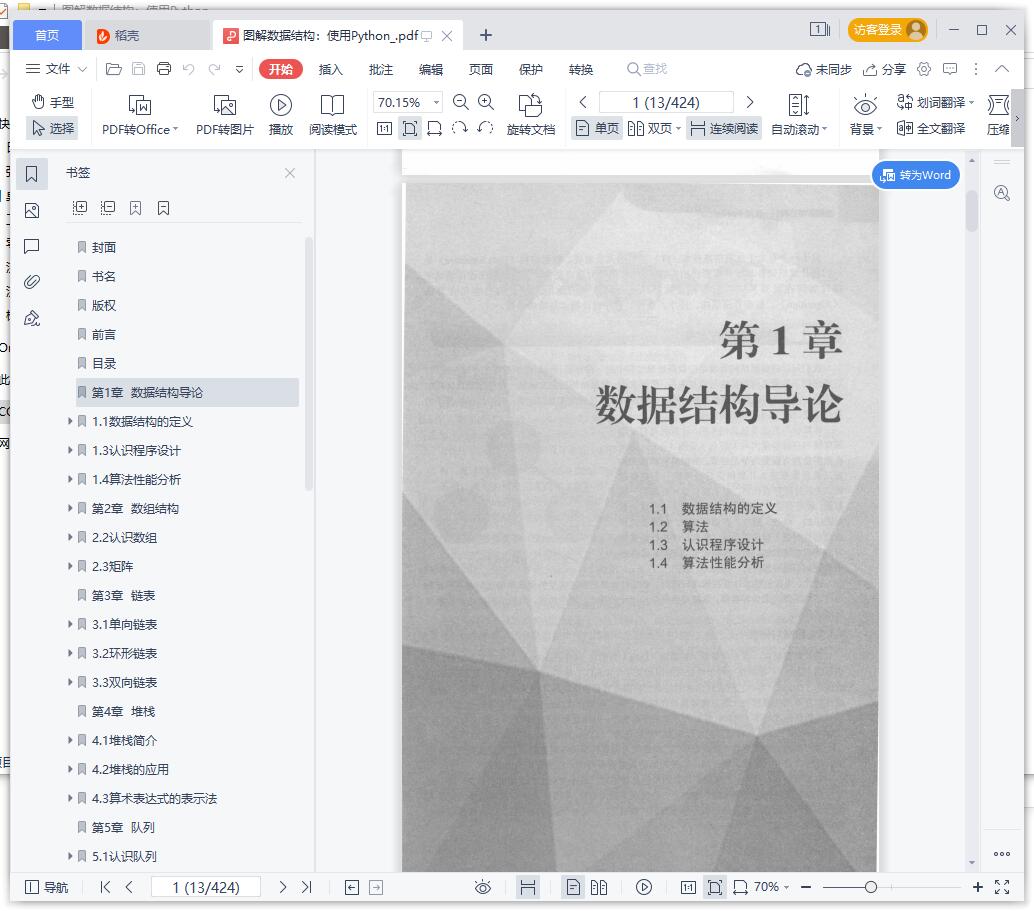Fit page view in ribbon
Viewport: 1034px width, 911px height.
[410, 129]
